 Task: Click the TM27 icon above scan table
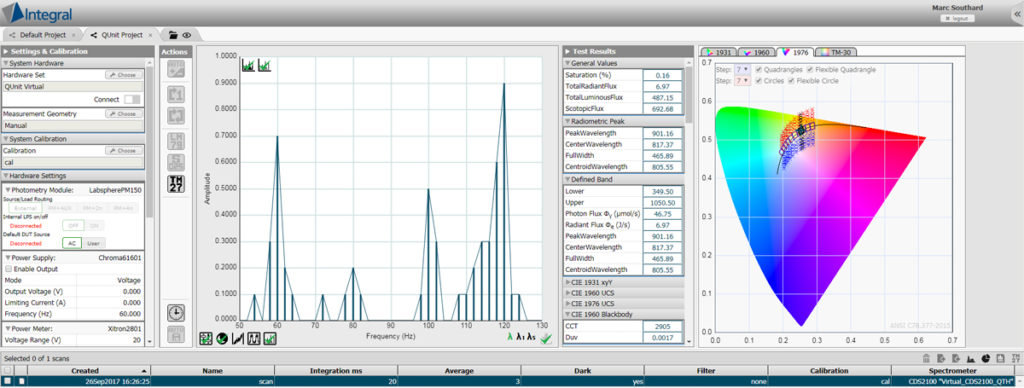coord(1015,358)
